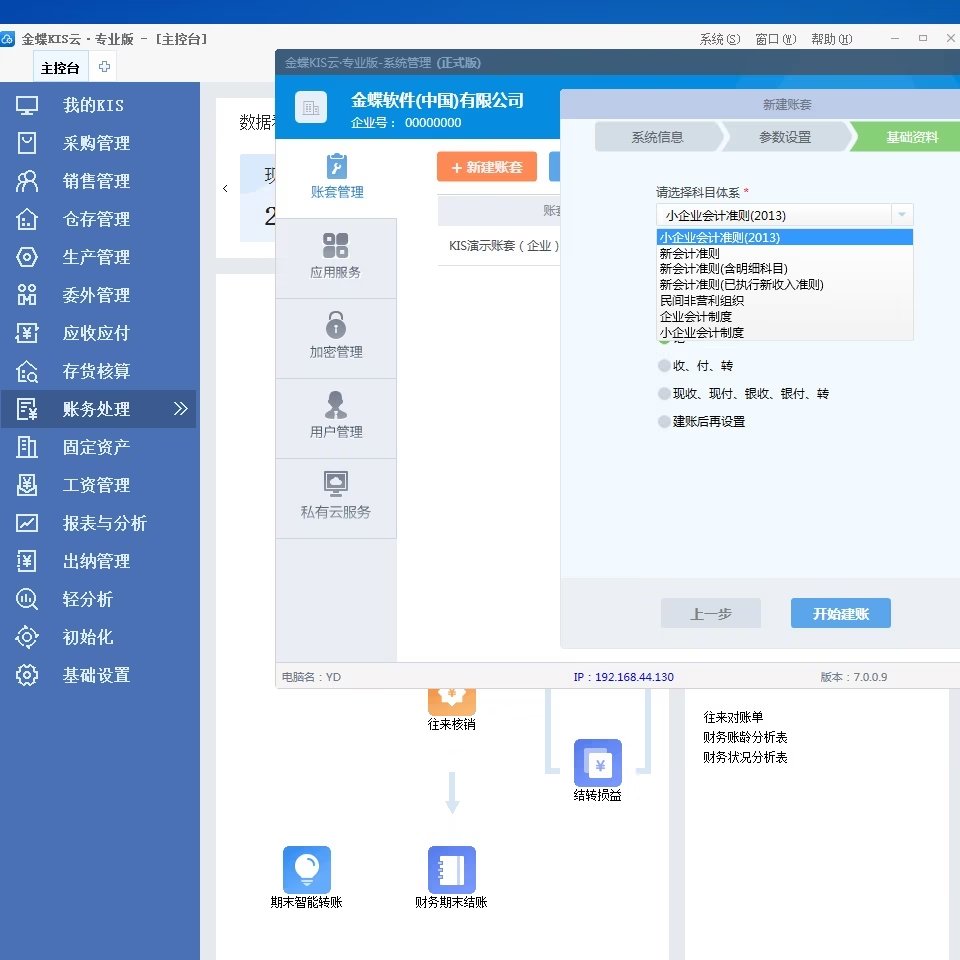960x960 pixels.
Task: Click the 电脑名：YD status text
Action: pyautogui.click(x=311, y=677)
